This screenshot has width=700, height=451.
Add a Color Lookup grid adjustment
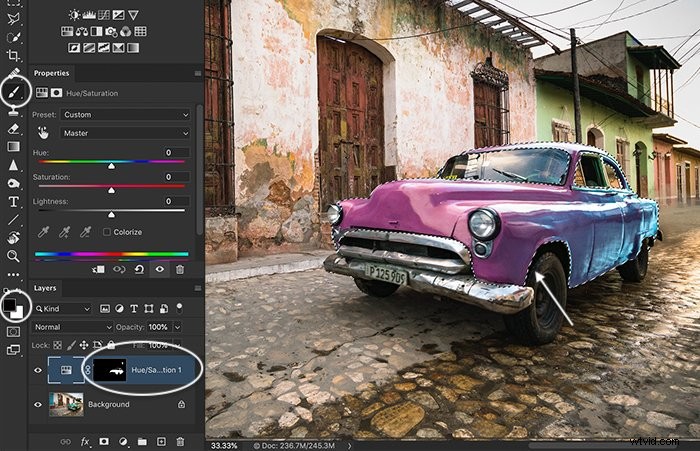click(x=140, y=31)
